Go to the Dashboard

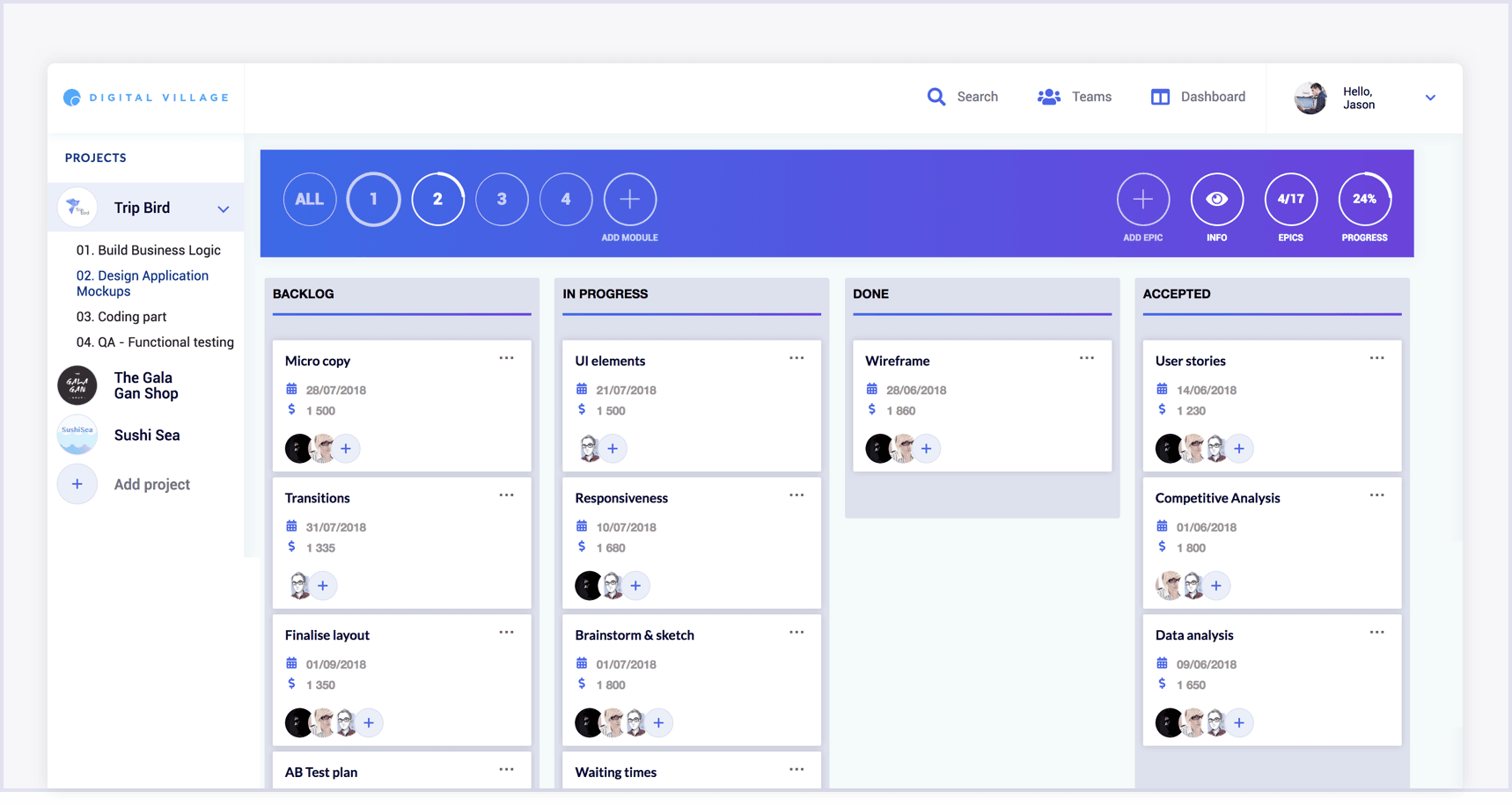(x=1198, y=97)
